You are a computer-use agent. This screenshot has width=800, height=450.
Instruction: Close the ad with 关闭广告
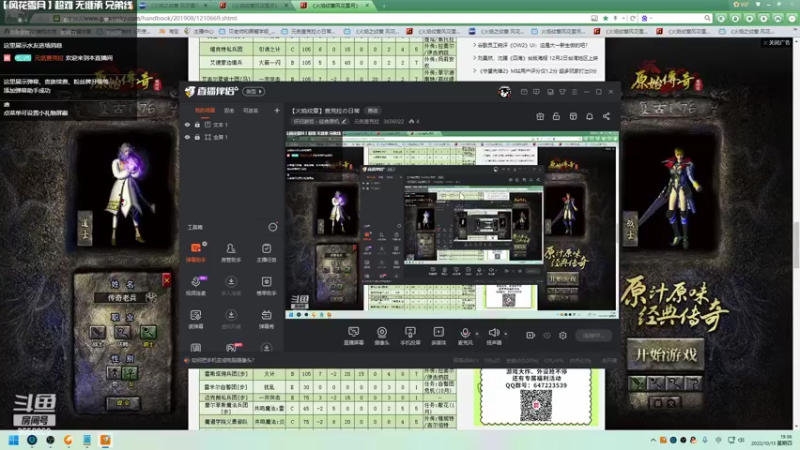(x=777, y=42)
